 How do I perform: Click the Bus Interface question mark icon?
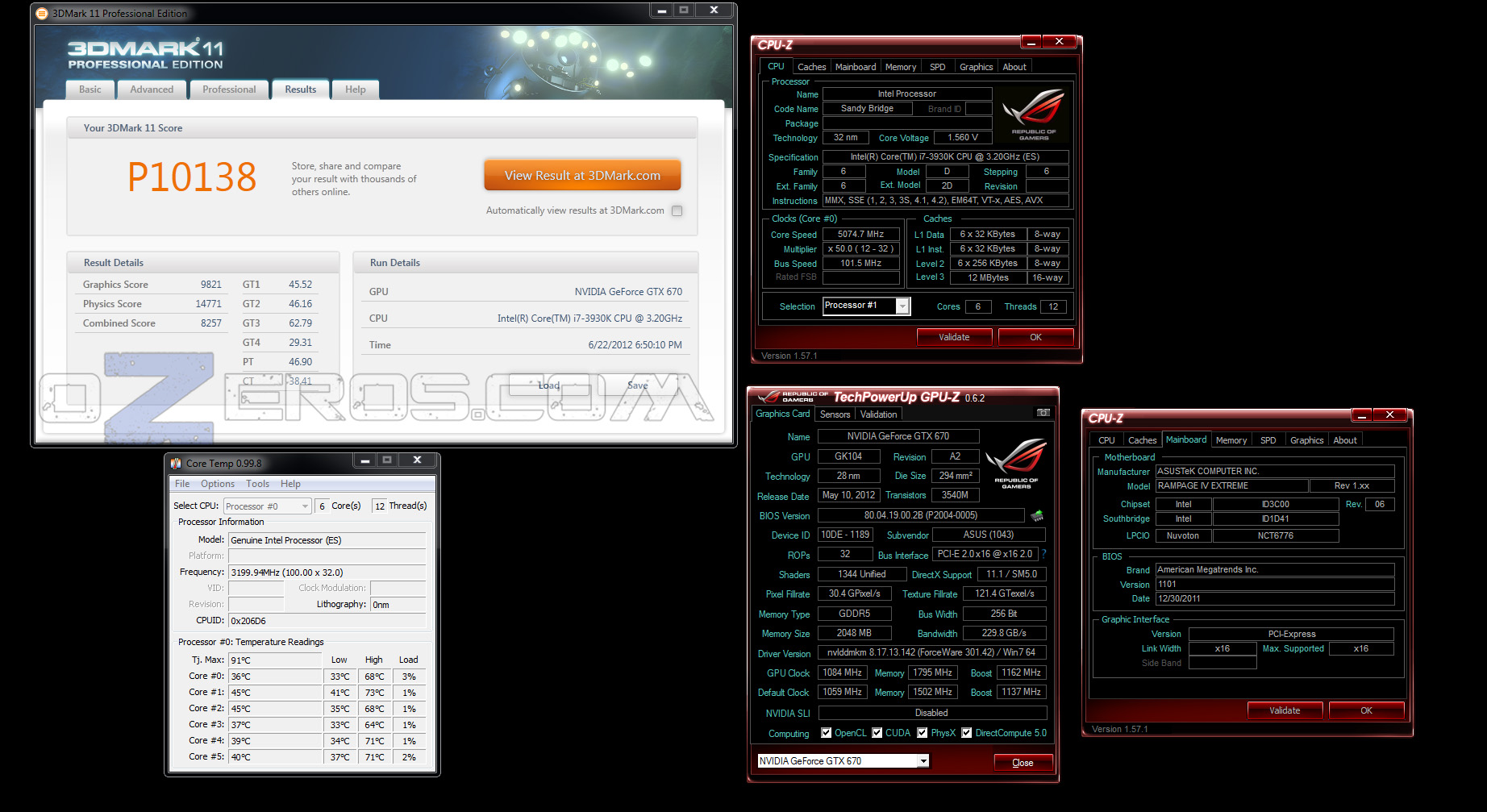[x=1043, y=554]
